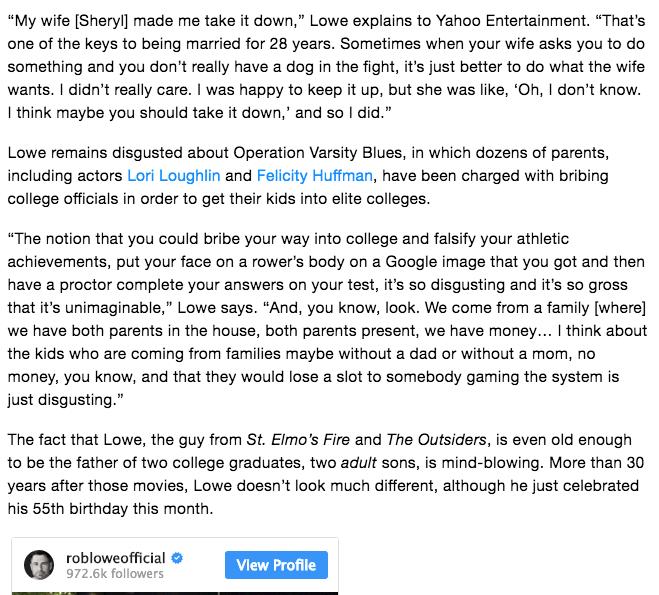Click the View Profile button
The width and height of the screenshot is (659, 595).
click(x=276, y=565)
